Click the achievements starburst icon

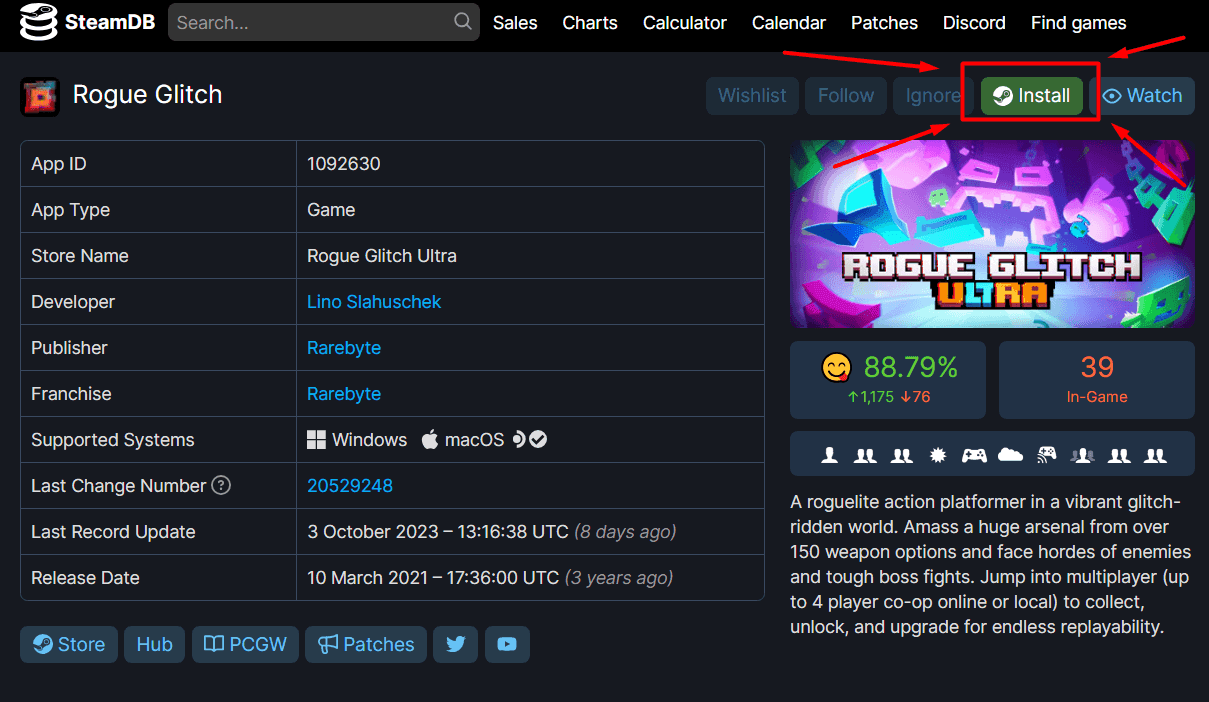tap(937, 455)
